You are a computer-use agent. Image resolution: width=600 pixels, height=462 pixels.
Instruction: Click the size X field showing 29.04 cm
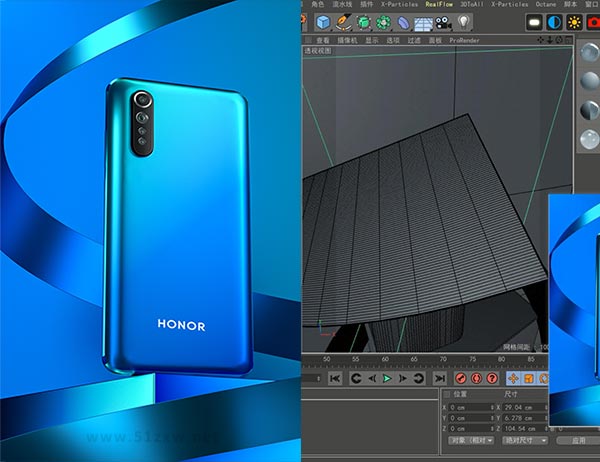[x=523, y=408]
